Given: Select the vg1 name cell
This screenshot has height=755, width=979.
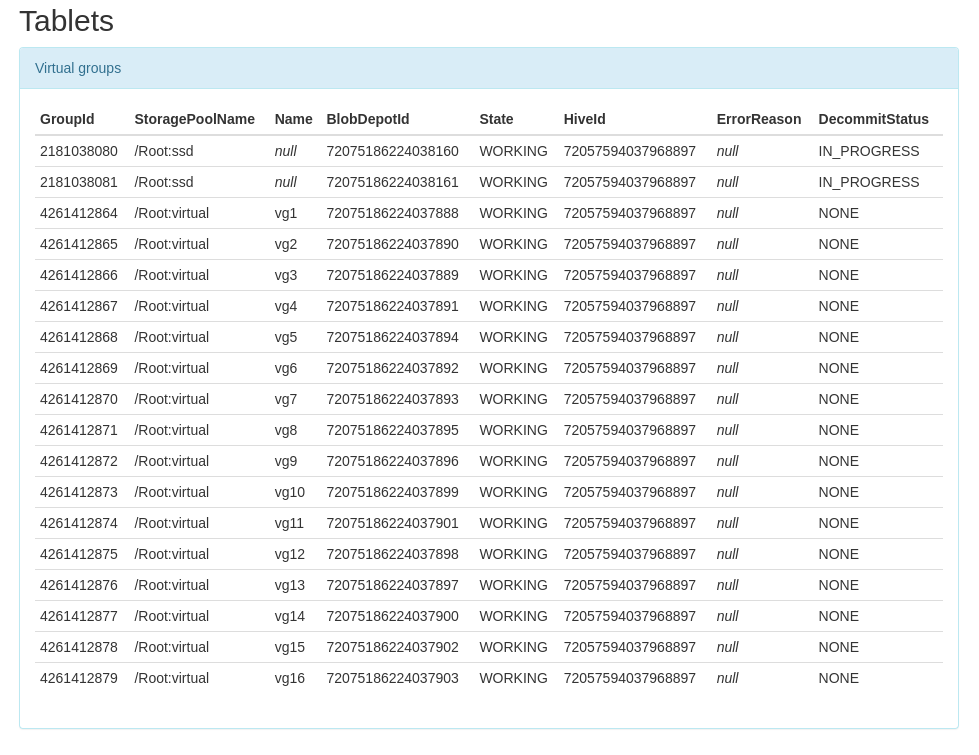Looking at the screenshot, I should coord(286,213).
